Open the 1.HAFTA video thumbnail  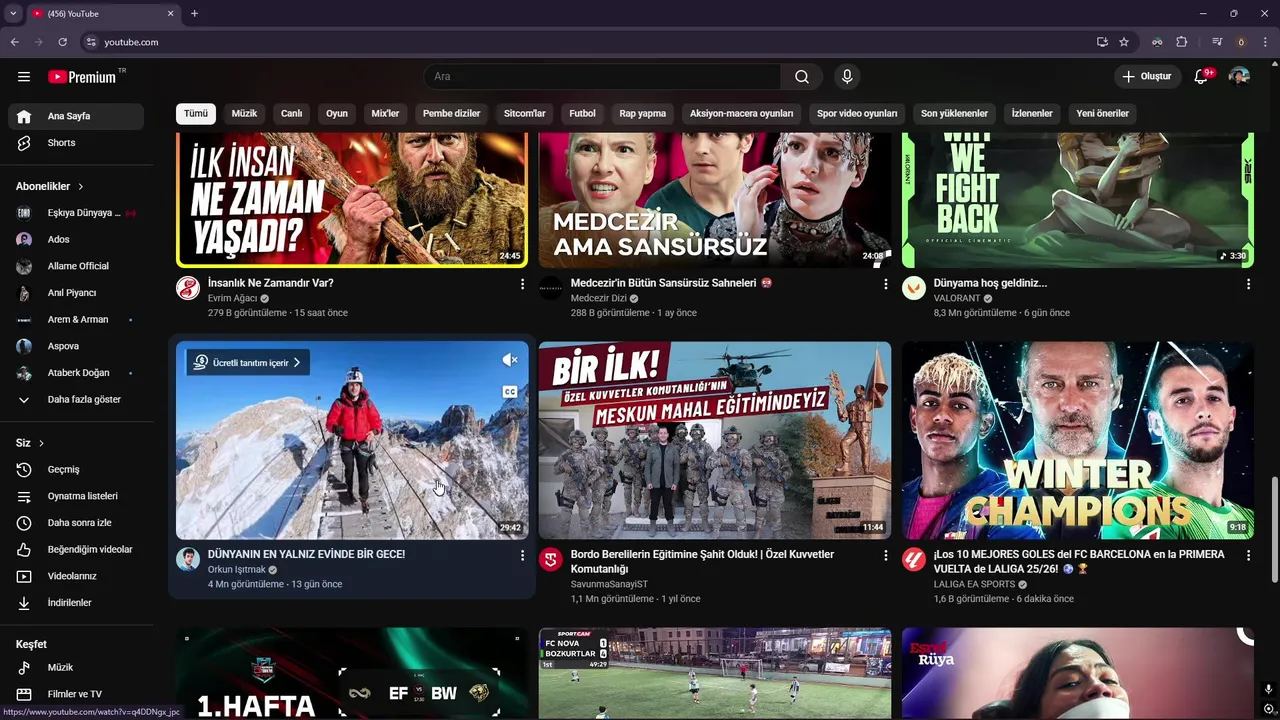[x=352, y=673]
